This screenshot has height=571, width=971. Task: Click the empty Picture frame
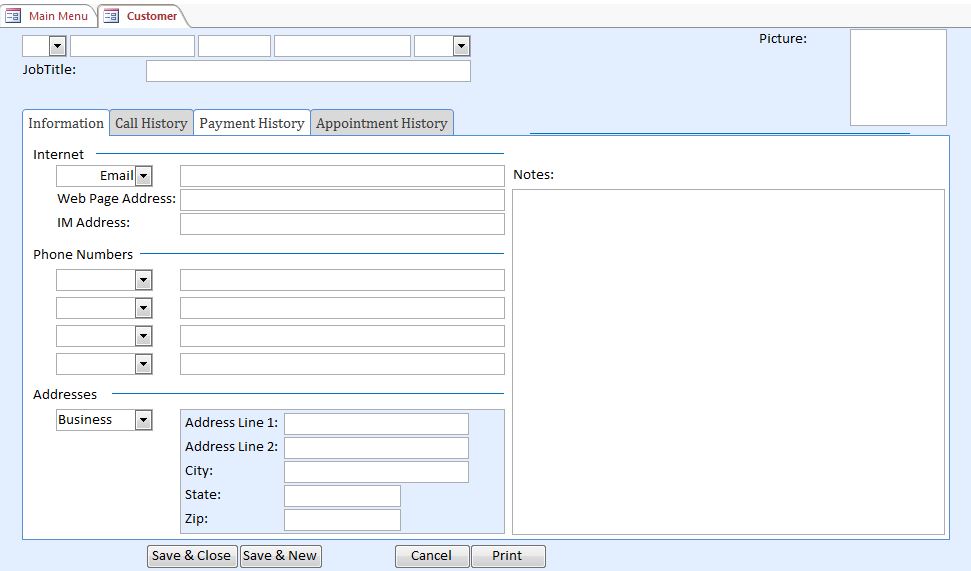pos(898,77)
